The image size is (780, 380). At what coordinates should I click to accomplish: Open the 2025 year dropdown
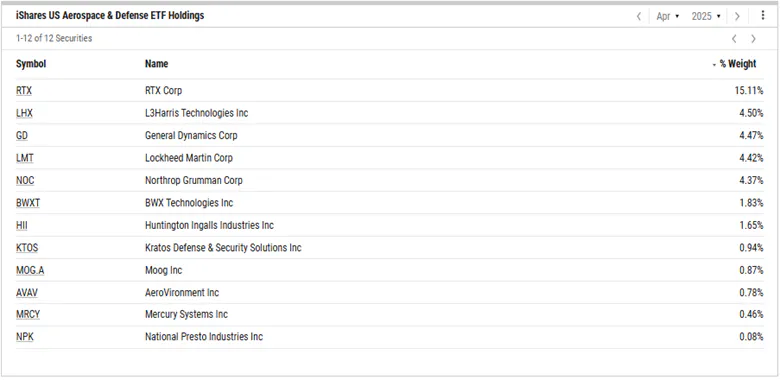tap(706, 16)
